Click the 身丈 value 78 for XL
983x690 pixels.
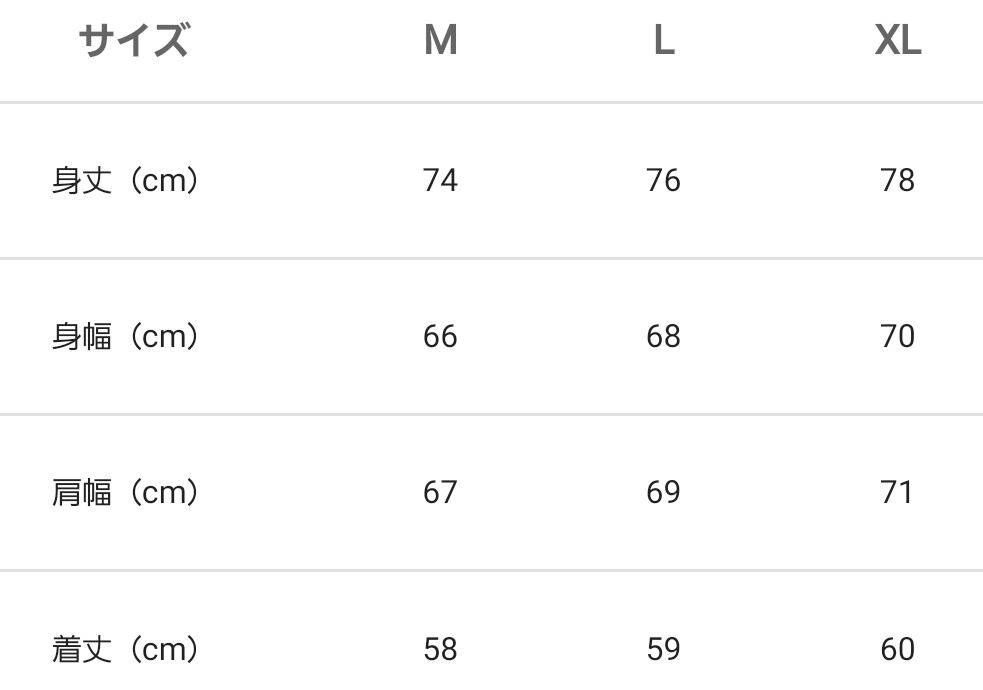(x=897, y=181)
